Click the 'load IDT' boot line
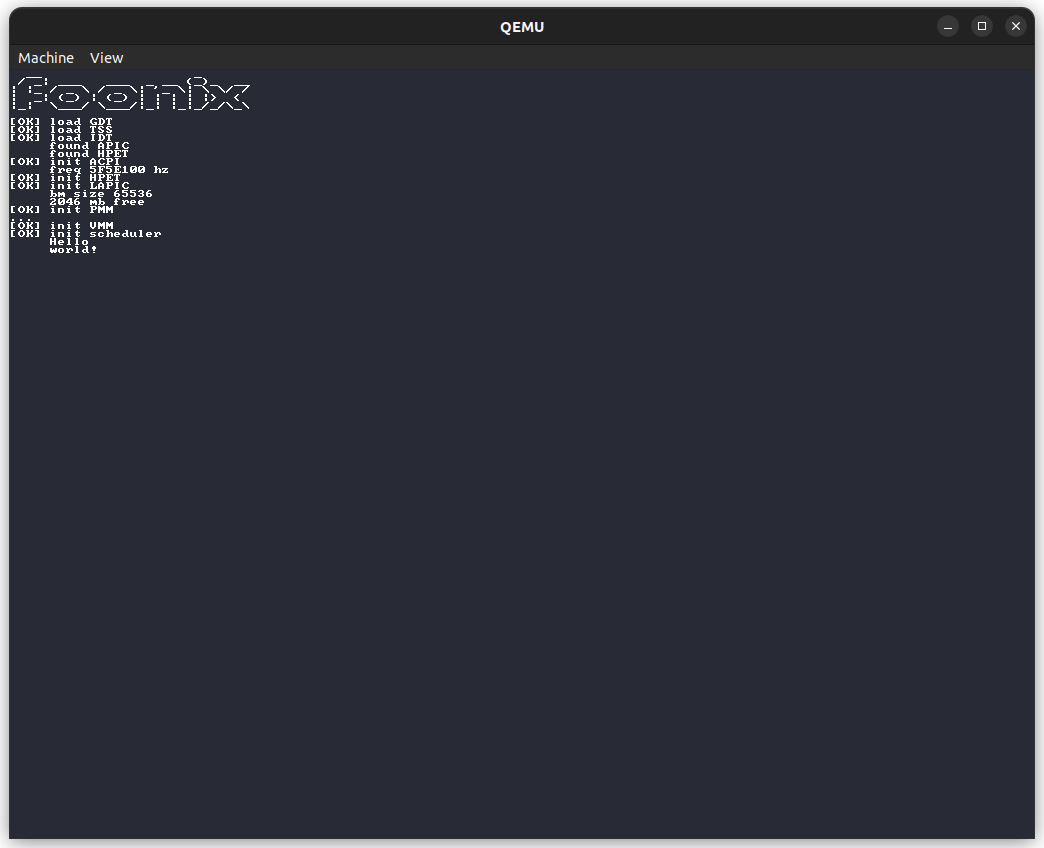Screen dimensions: 1044x848 coord(81,138)
